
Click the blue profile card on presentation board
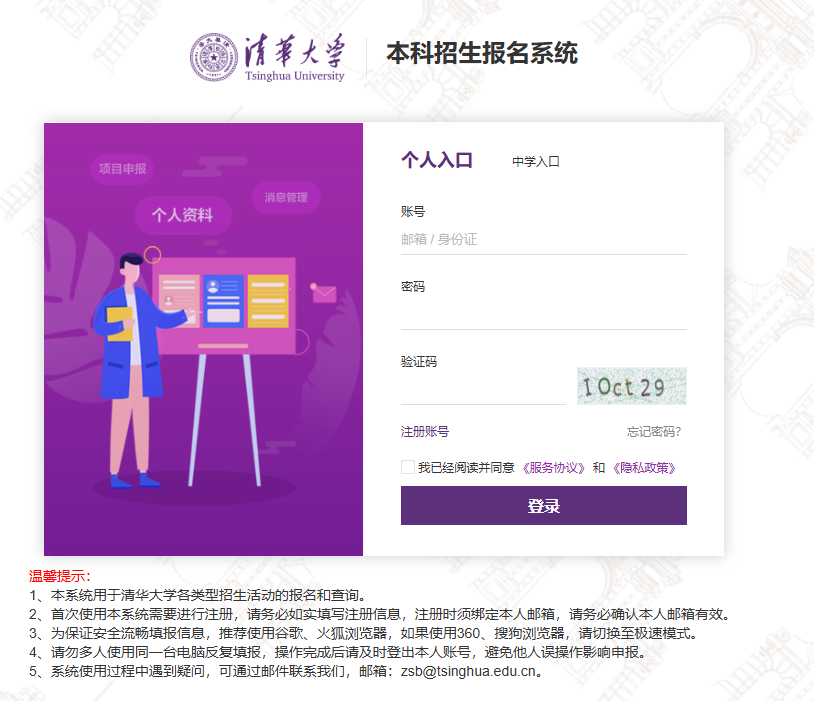223,301
